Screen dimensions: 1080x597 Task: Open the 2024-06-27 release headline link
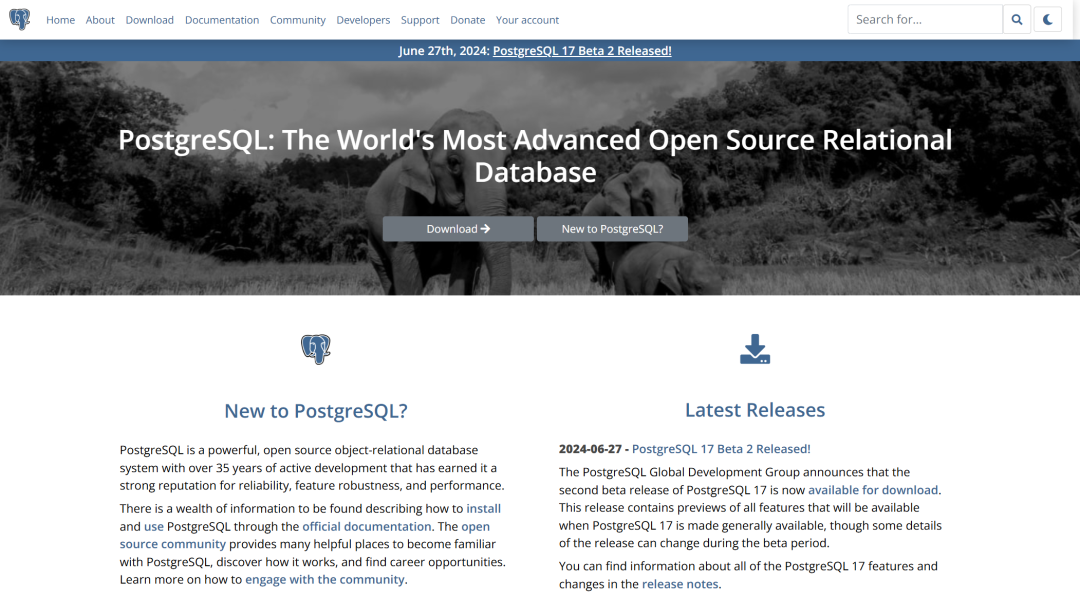tap(721, 449)
